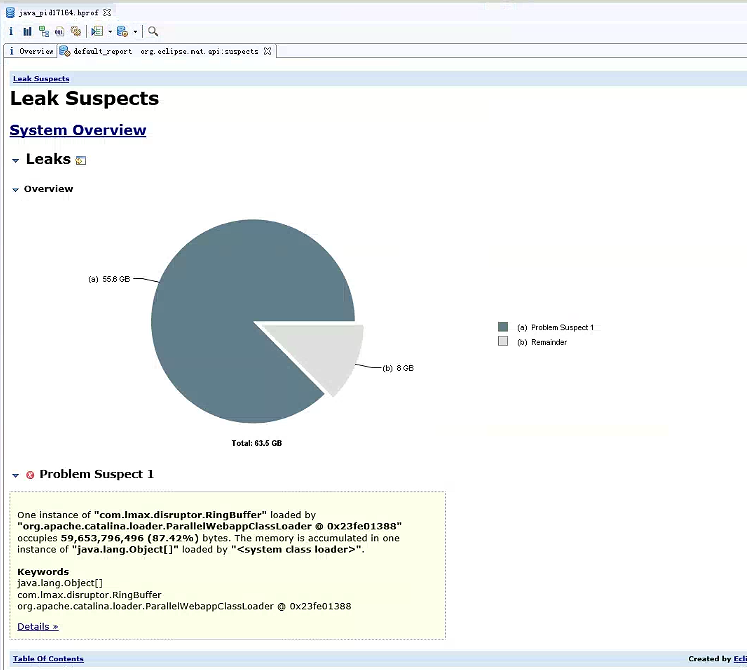Image resolution: width=747 pixels, height=670 pixels.
Task: Switch to the Overview tab
Action: tap(35, 51)
